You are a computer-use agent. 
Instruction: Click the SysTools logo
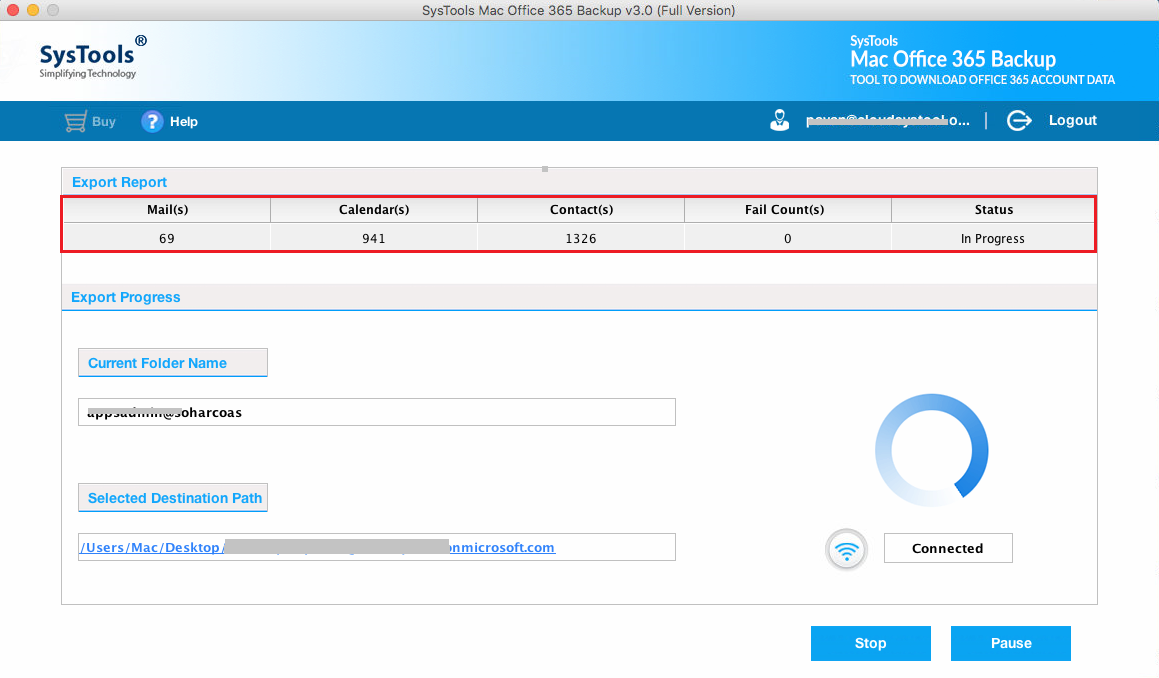click(92, 57)
